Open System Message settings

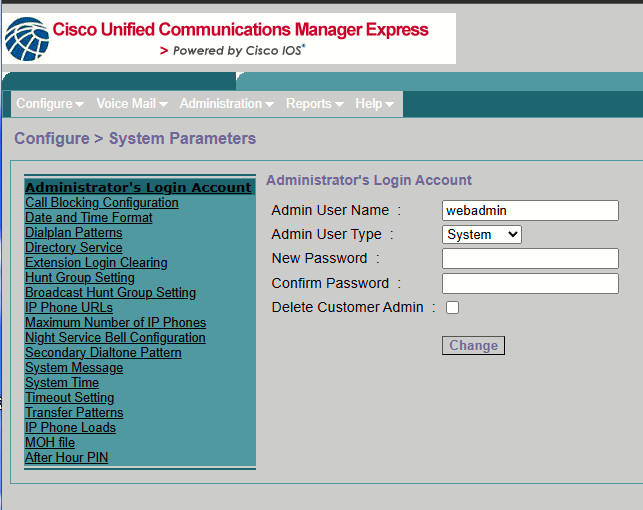tap(74, 368)
